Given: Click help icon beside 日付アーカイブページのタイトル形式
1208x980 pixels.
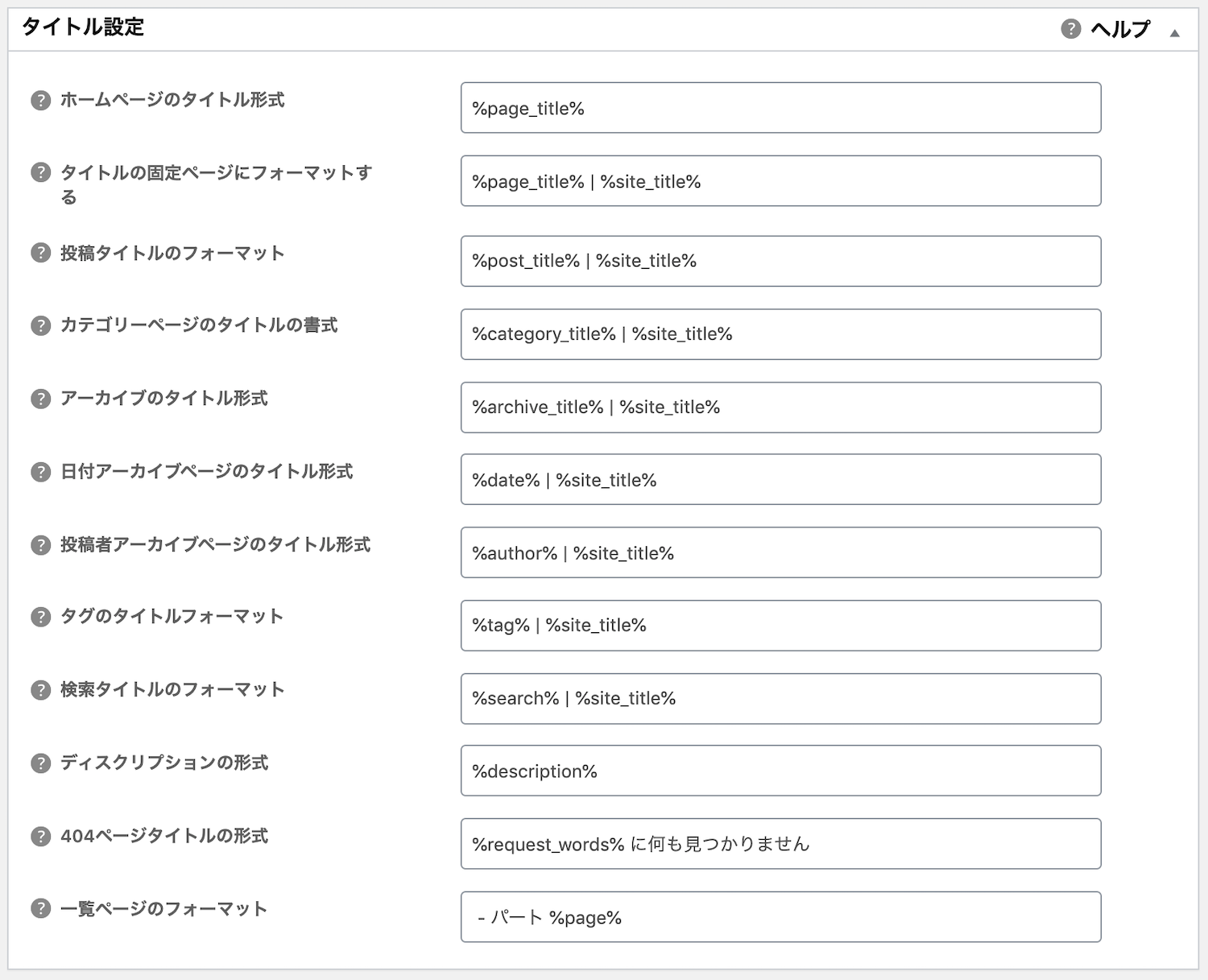Looking at the screenshot, I should [x=40, y=472].
